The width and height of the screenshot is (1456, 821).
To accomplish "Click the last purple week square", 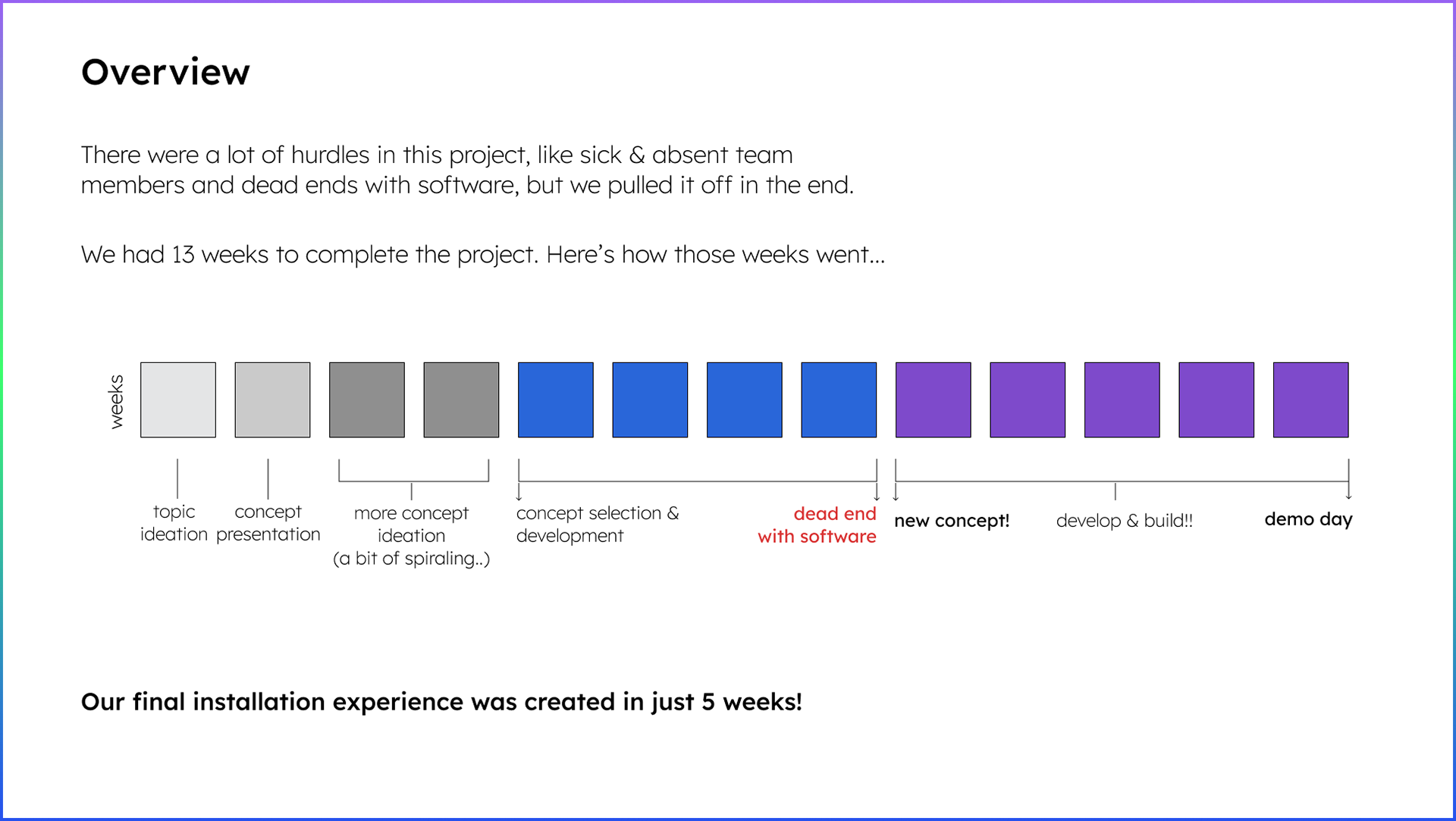I will 1311,400.
